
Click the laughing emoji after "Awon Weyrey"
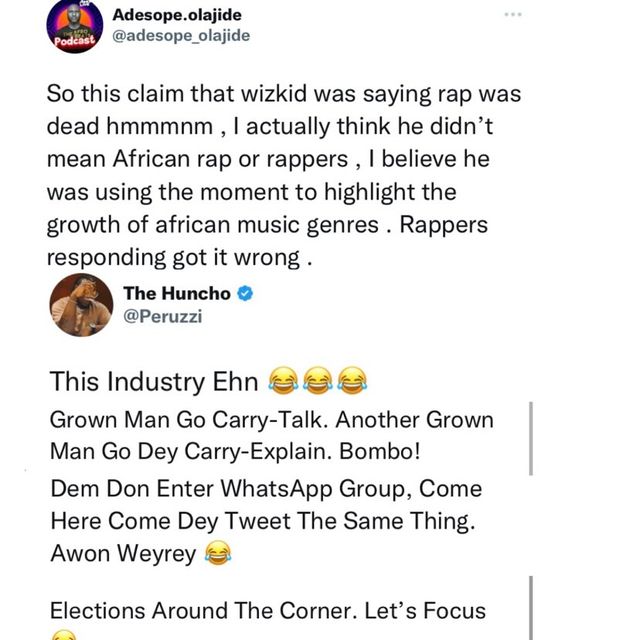coord(217,552)
